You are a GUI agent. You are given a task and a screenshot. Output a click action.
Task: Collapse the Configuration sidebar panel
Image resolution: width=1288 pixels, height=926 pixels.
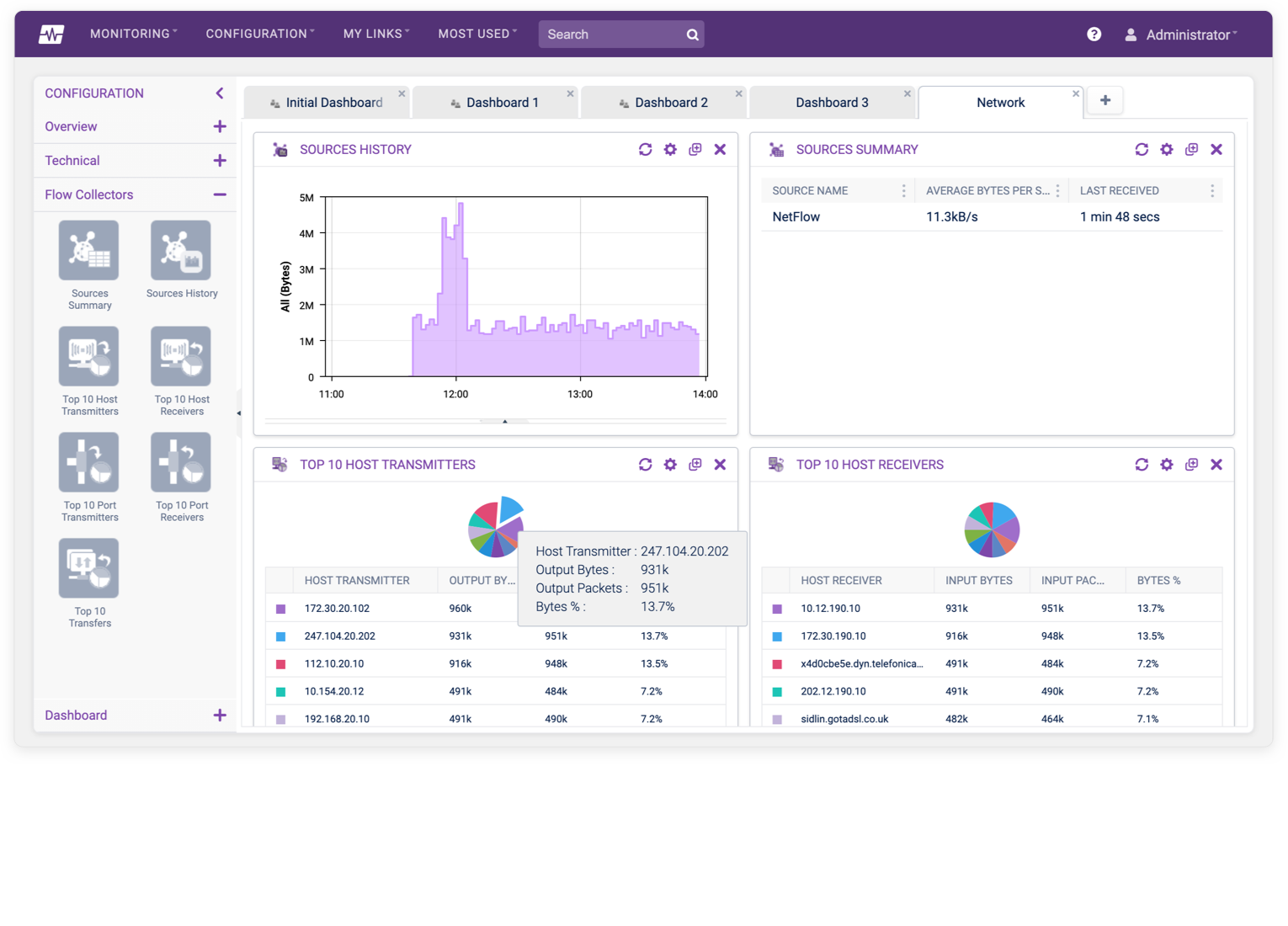(x=219, y=93)
